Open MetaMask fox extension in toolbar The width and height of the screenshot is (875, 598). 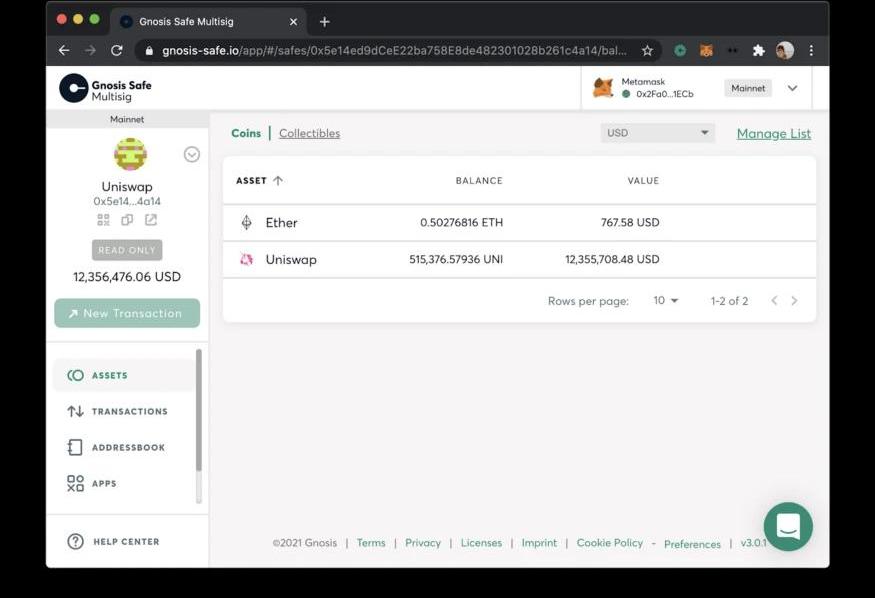[x=706, y=51]
